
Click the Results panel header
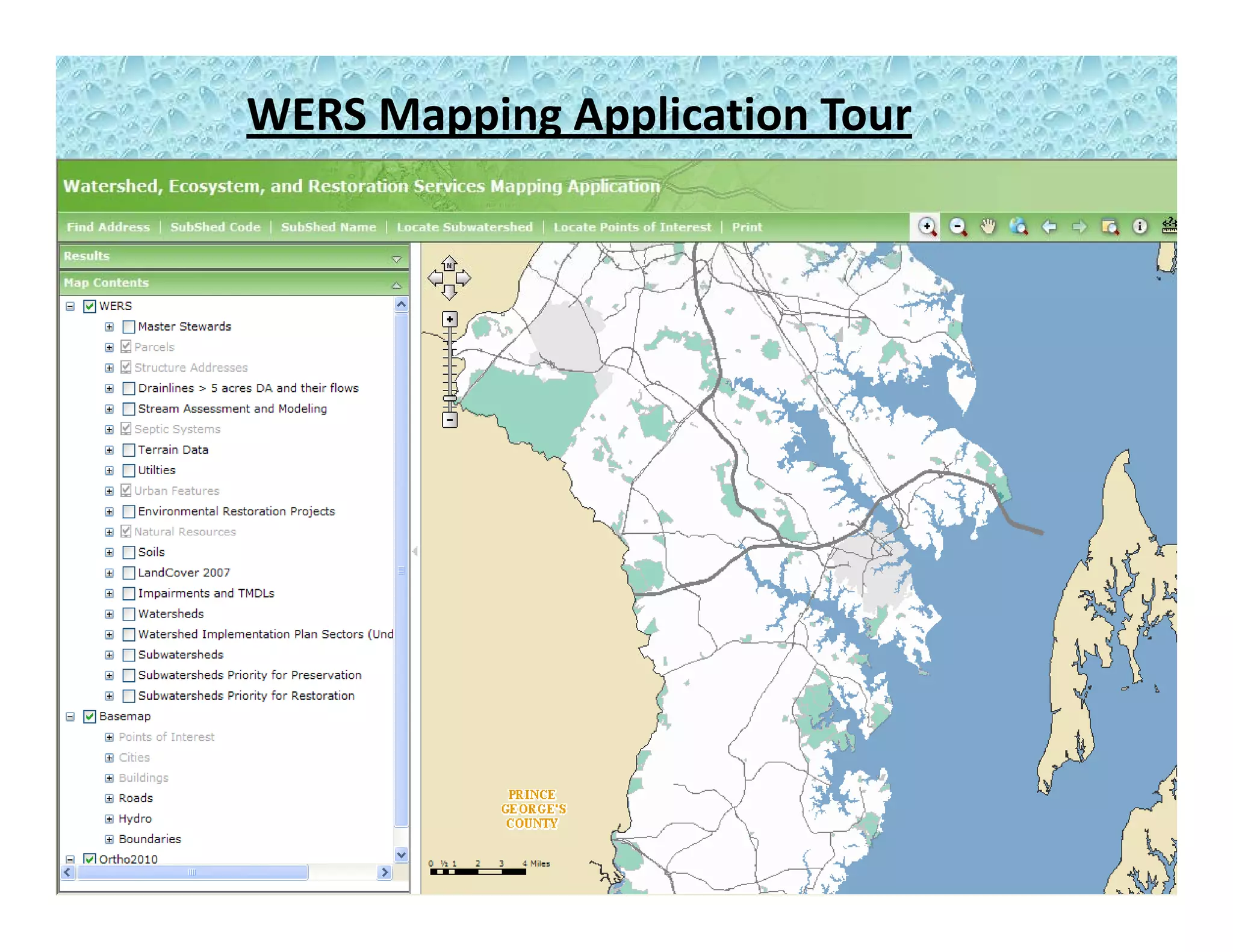(234, 256)
